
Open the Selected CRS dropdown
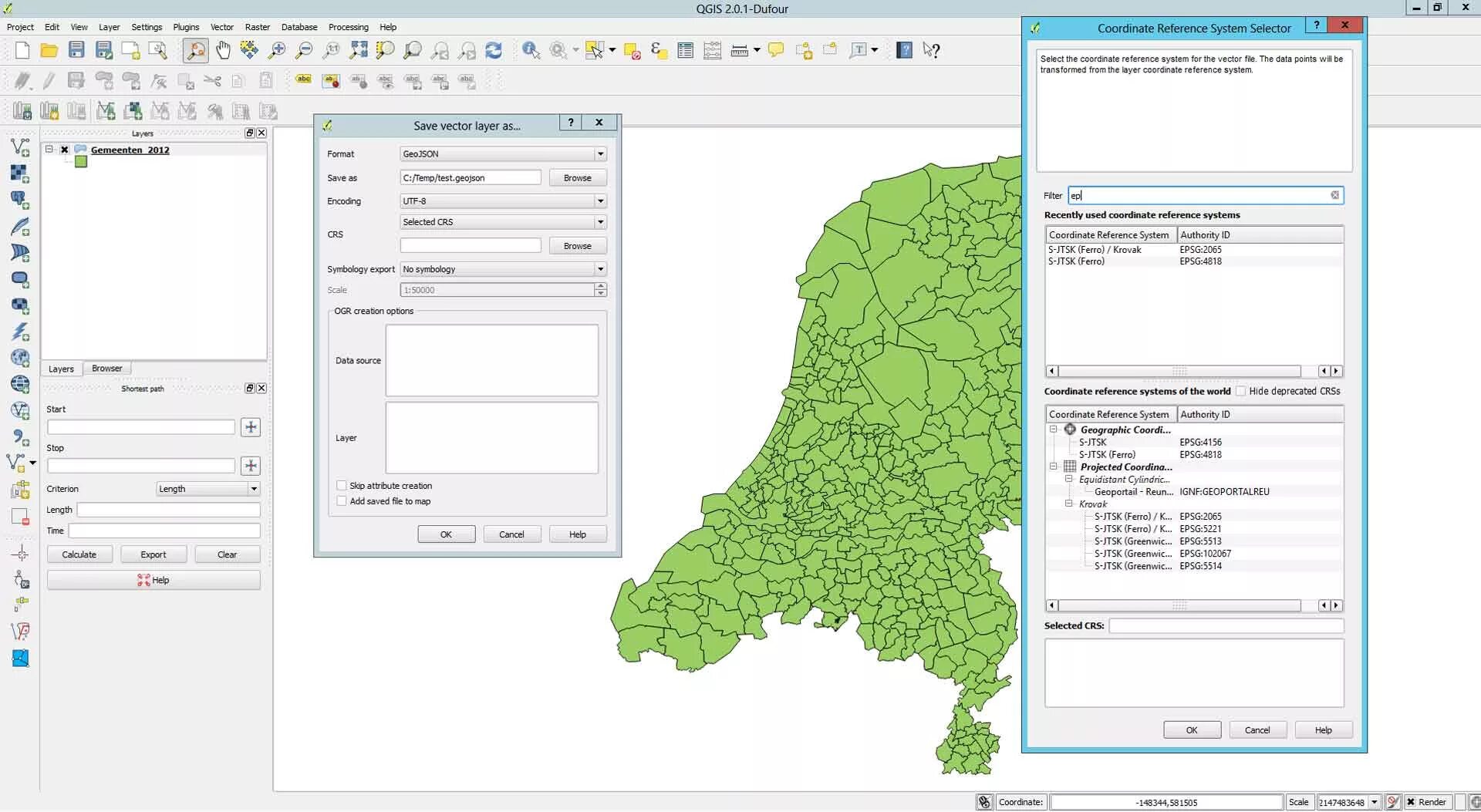point(503,222)
